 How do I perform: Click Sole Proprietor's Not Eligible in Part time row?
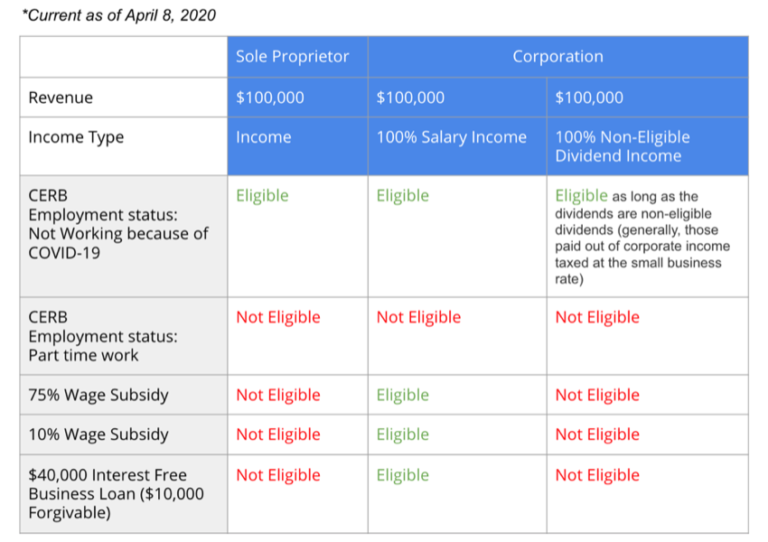point(278,317)
